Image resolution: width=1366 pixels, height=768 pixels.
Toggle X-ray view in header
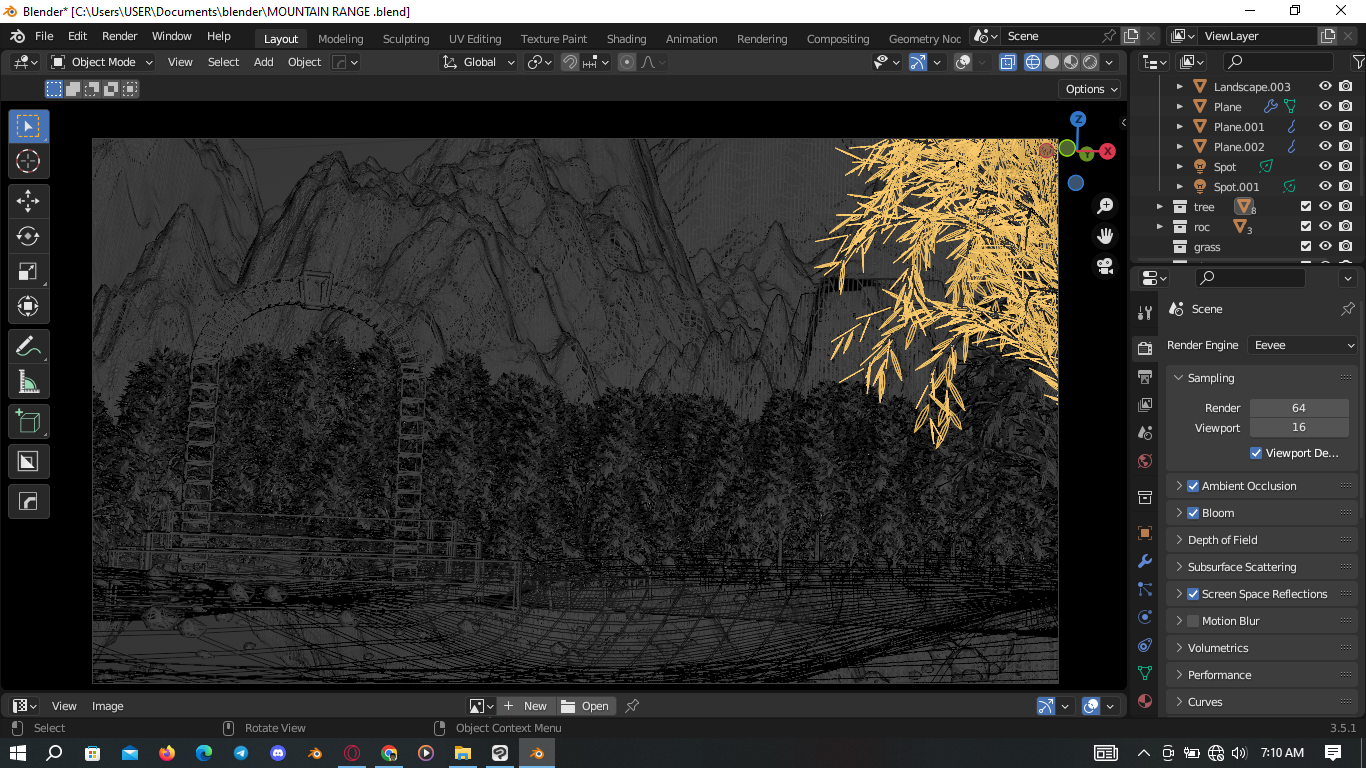(1007, 62)
